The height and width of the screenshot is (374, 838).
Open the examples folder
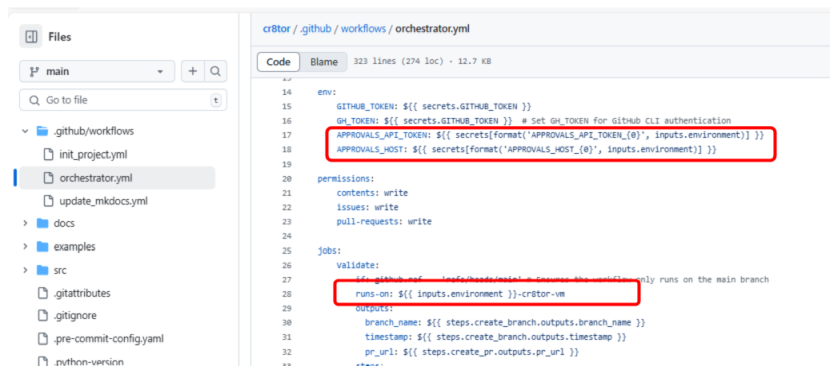(x=74, y=247)
